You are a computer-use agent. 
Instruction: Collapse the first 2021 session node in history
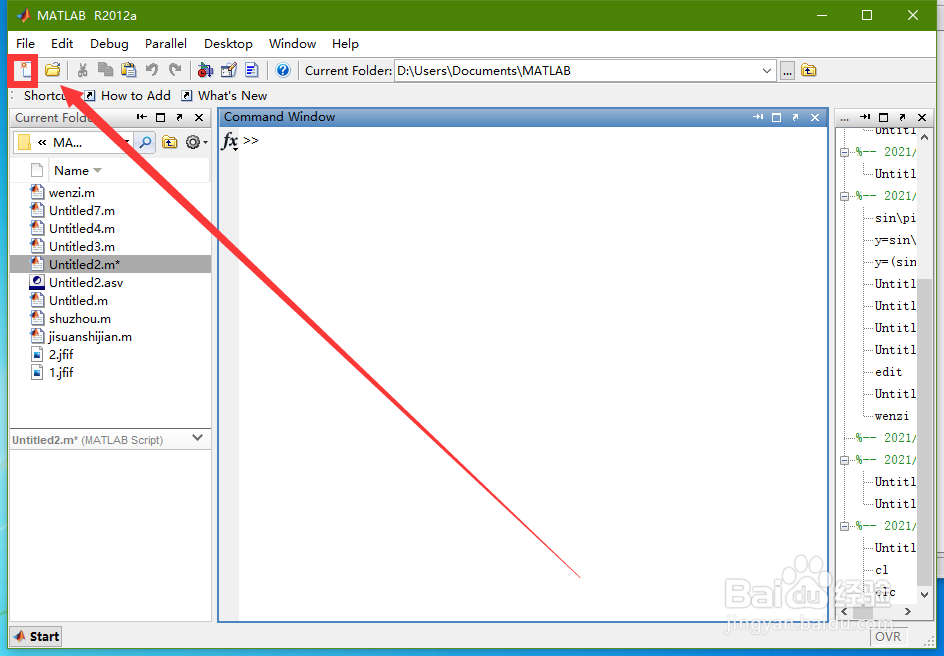pyautogui.click(x=844, y=152)
